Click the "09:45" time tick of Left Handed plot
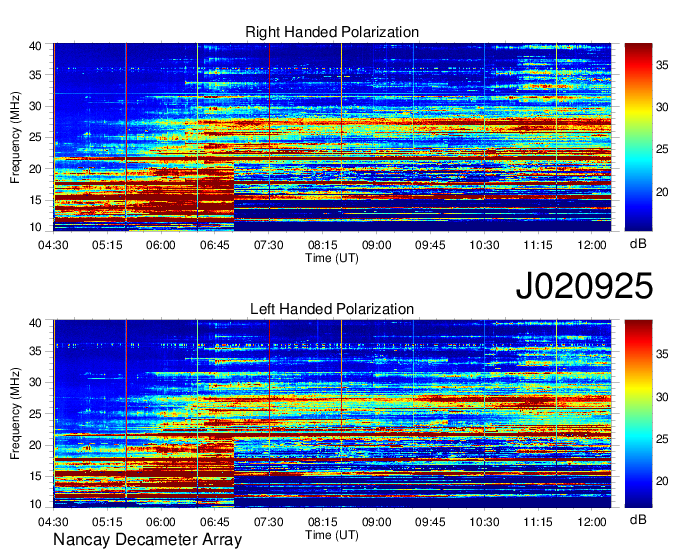This screenshot has width=680, height=552. [x=430, y=522]
